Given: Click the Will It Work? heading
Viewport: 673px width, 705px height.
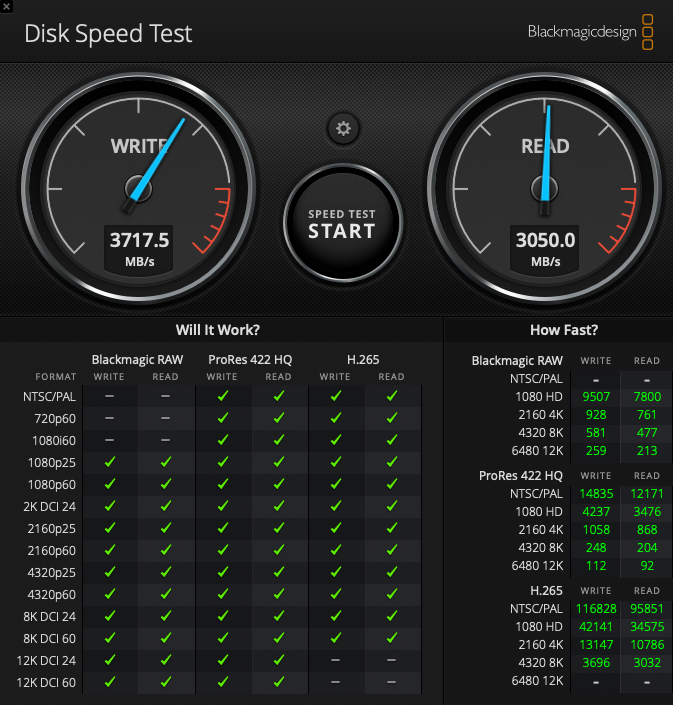Looking at the screenshot, I should 218,330.
